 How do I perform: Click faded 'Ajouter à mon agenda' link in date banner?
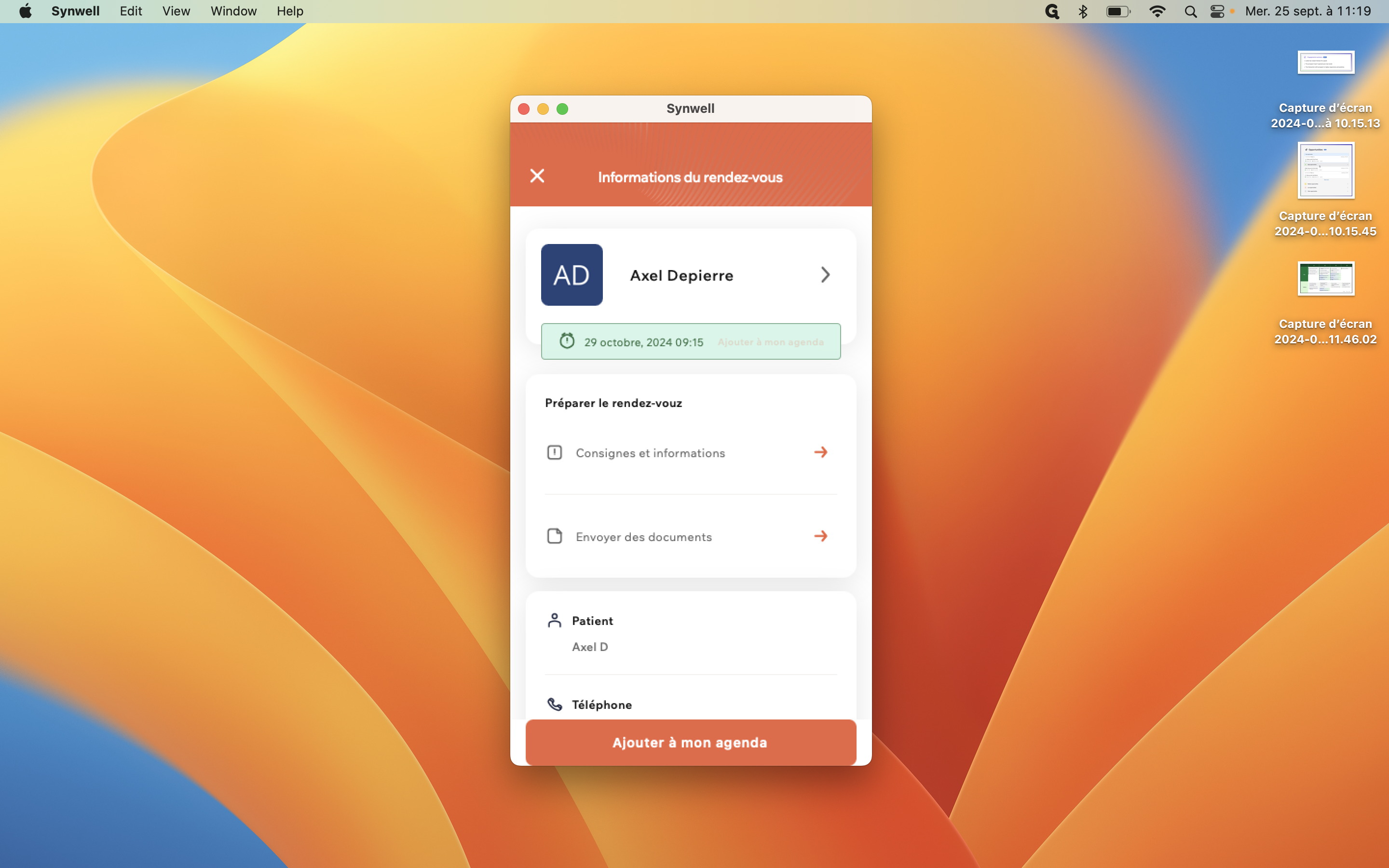[x=770, y=342]
